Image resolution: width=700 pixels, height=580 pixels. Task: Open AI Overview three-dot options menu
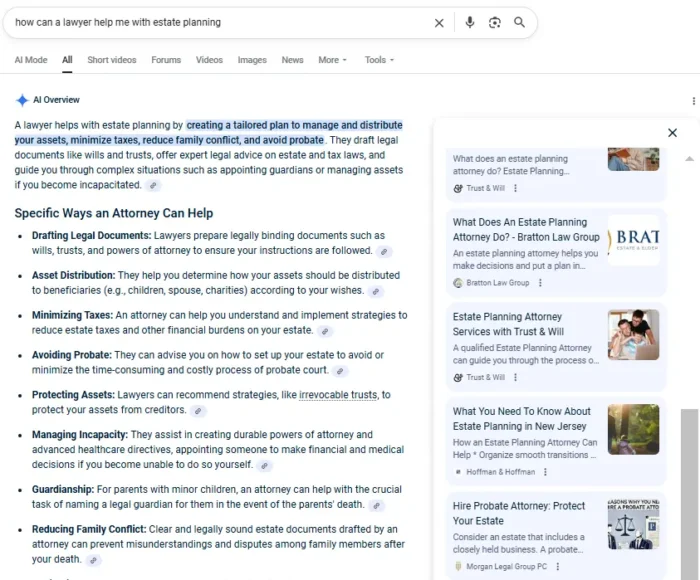pos(693,101)
